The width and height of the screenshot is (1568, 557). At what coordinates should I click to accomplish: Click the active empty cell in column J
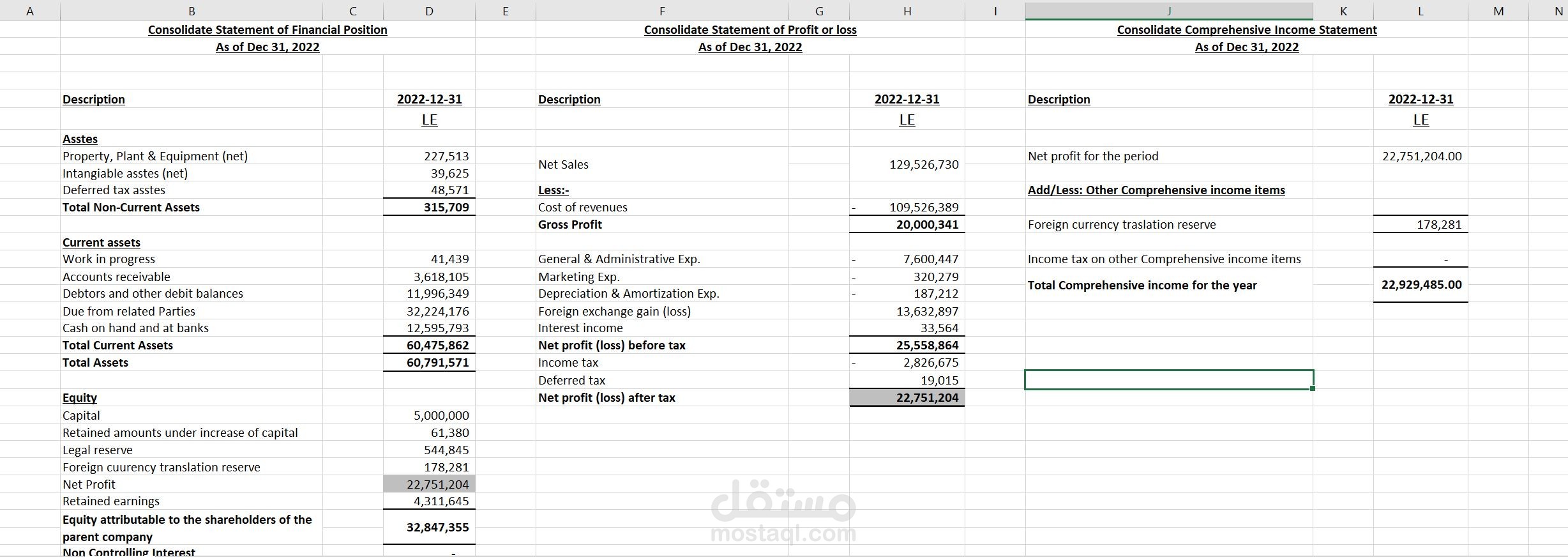1169,379
